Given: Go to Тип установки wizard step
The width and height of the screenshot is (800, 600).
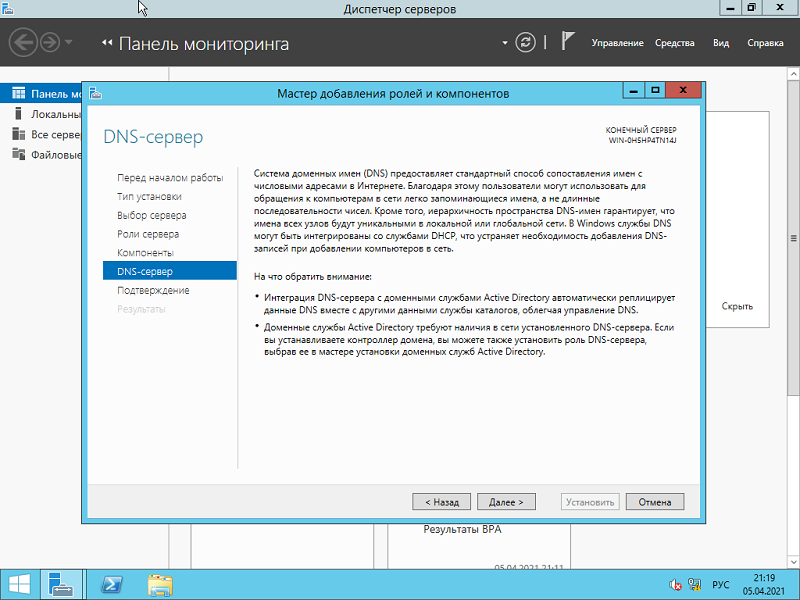Looking at the screenshot, I should pyautogui.click(x=149, y=196).
